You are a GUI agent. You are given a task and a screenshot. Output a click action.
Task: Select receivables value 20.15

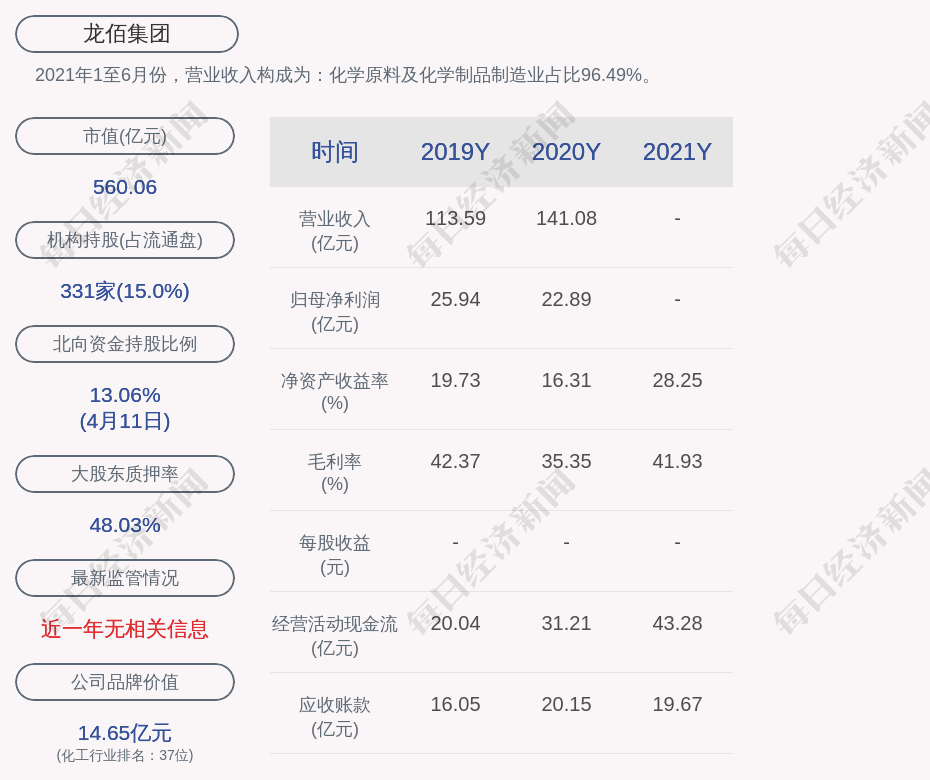pyautogui.click(x=566, y=704)
